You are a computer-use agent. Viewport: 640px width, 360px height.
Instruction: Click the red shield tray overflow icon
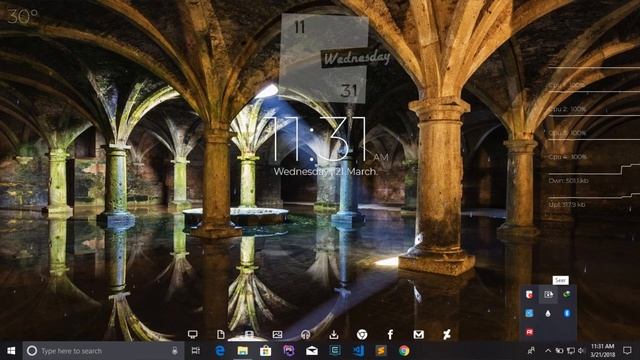(529, 294)
